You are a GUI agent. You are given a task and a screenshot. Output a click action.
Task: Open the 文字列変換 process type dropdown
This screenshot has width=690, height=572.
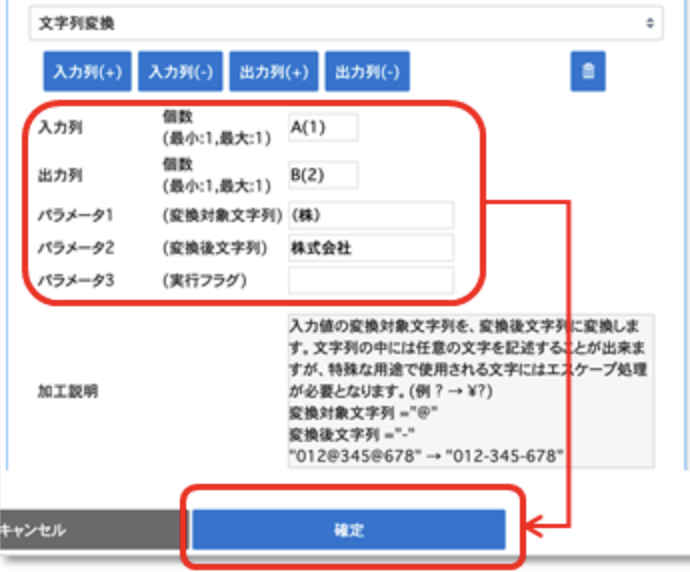click(x=345, y=22)
